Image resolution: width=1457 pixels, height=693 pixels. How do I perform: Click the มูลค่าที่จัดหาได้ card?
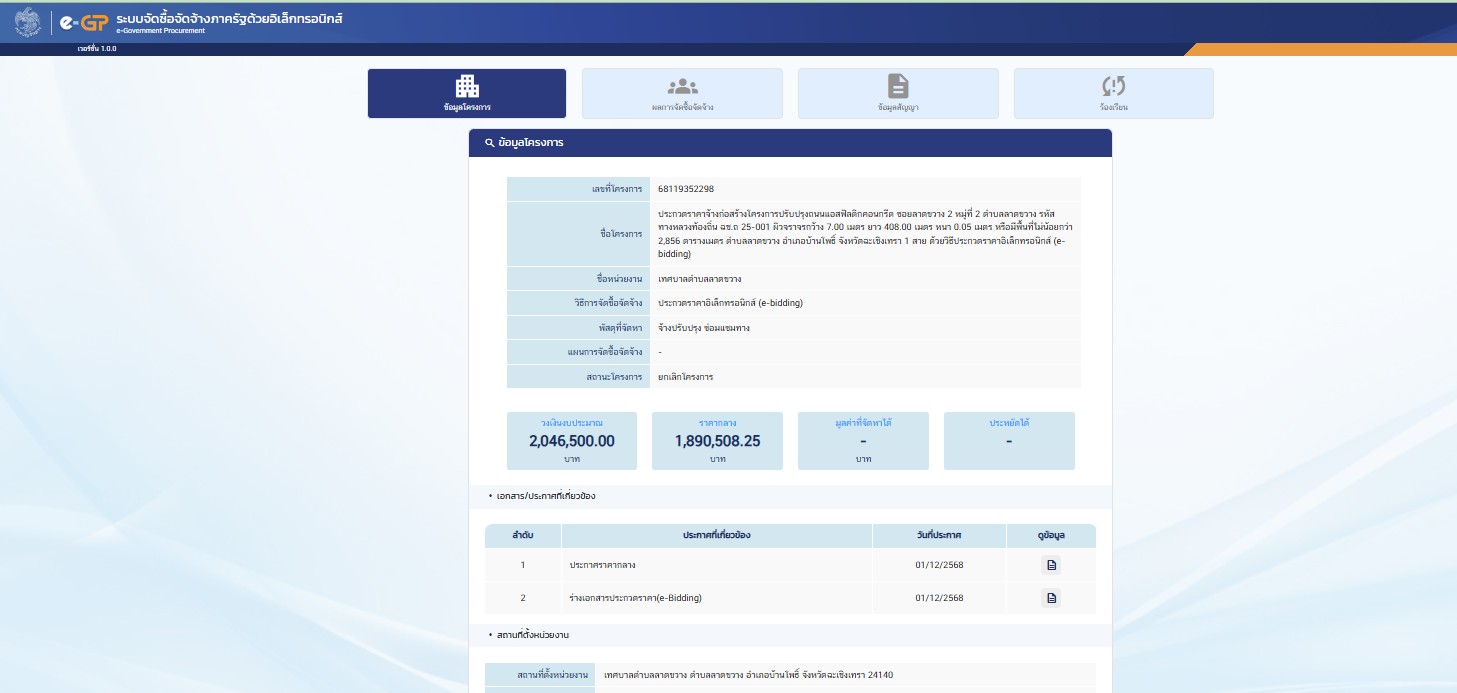click(863, 441)
